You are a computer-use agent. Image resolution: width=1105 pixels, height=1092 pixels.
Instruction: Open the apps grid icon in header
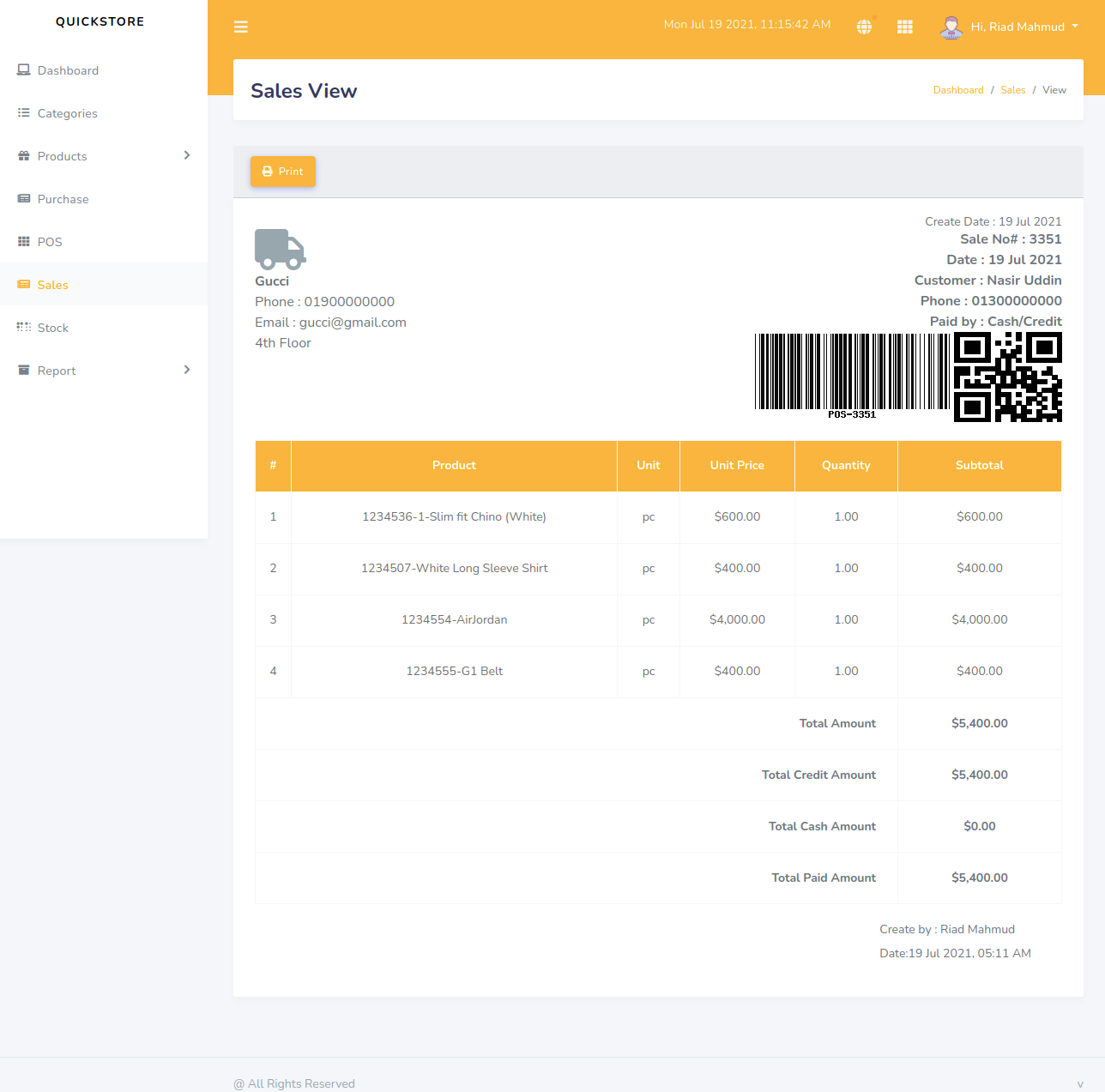point(905,27)
